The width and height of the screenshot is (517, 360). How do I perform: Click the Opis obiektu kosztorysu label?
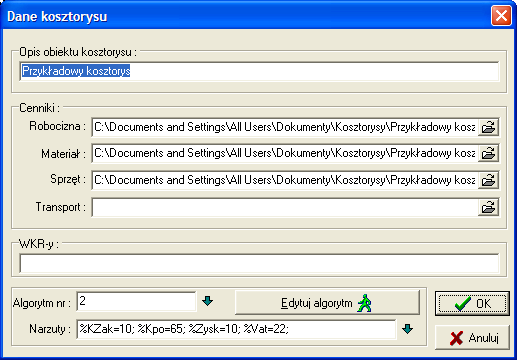pos(78,52)
